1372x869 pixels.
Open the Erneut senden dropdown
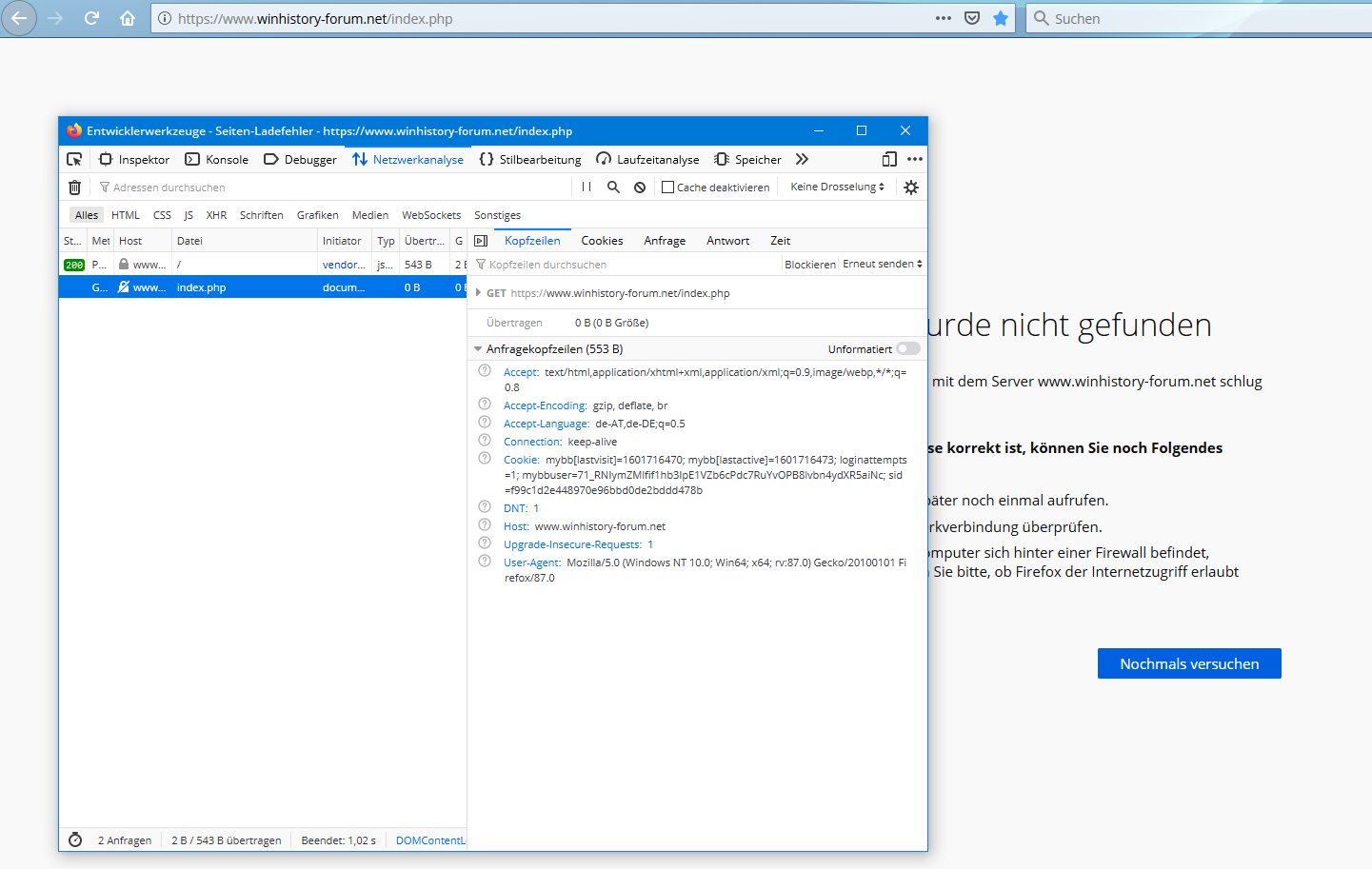coord(882,265)
